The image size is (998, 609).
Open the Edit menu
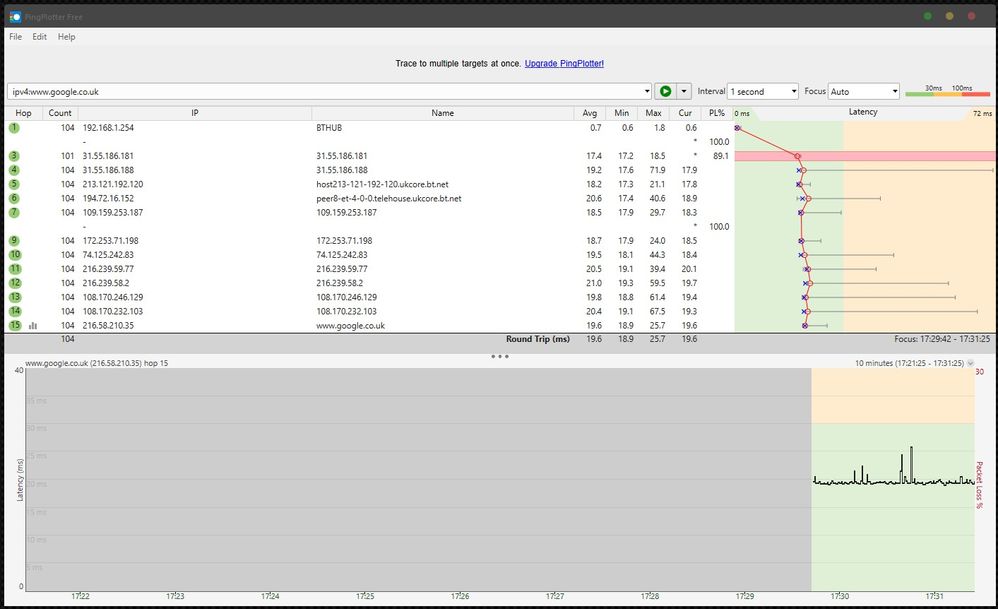click(40, 37)
